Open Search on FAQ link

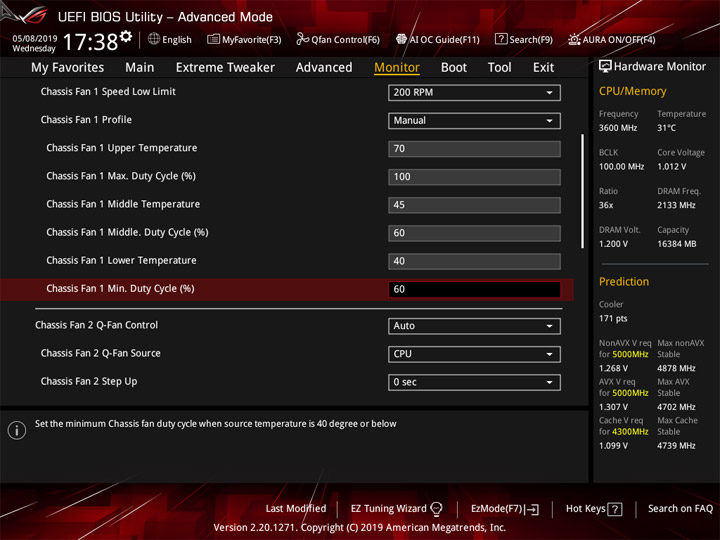pos(680,509)
